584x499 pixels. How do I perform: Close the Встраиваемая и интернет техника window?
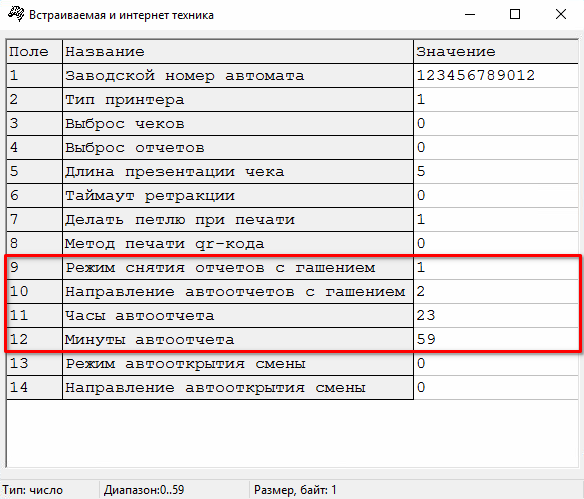coord(561,15)
